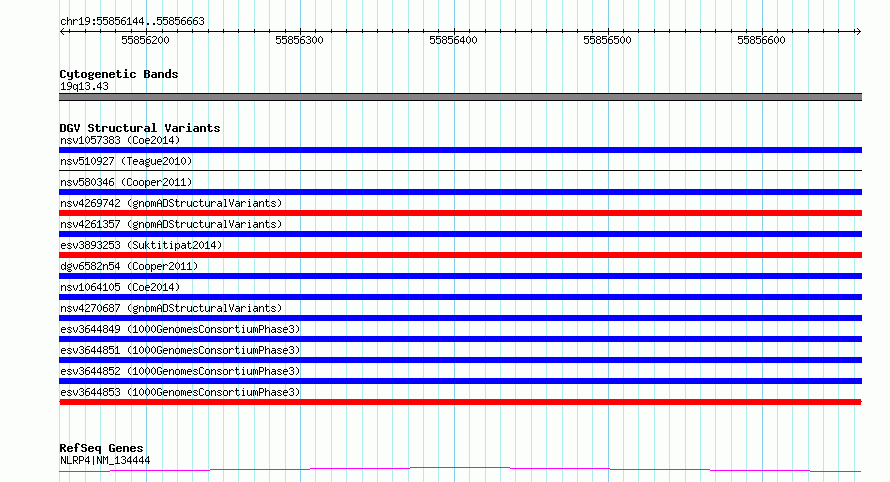Screen dimensions: 890x482
Task: Click the 55856500 ruler tick label
Action: point(607,40)
